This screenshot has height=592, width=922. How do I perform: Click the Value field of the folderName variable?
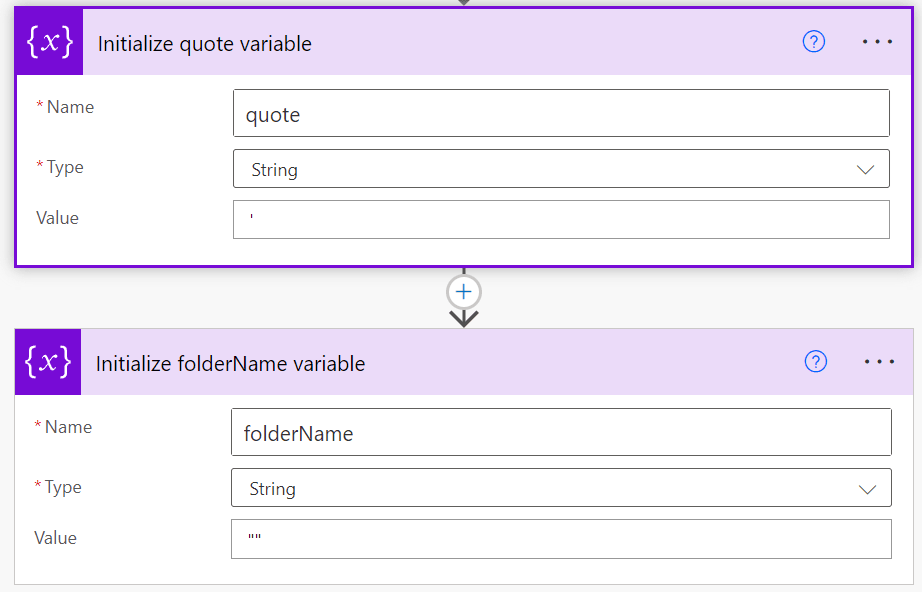pyautogui.click(x=560, y=539)
